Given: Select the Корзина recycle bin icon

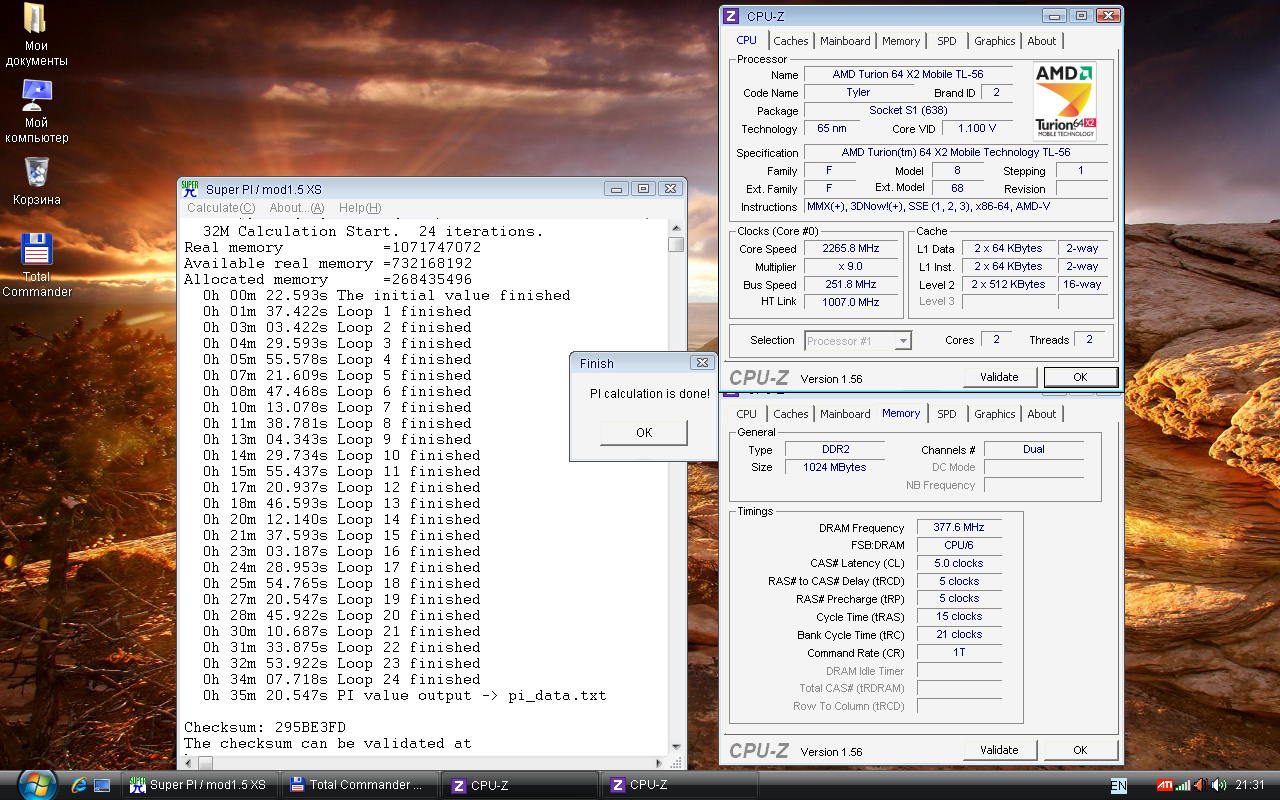Looking at the screenshot, I should pos(36,172).
